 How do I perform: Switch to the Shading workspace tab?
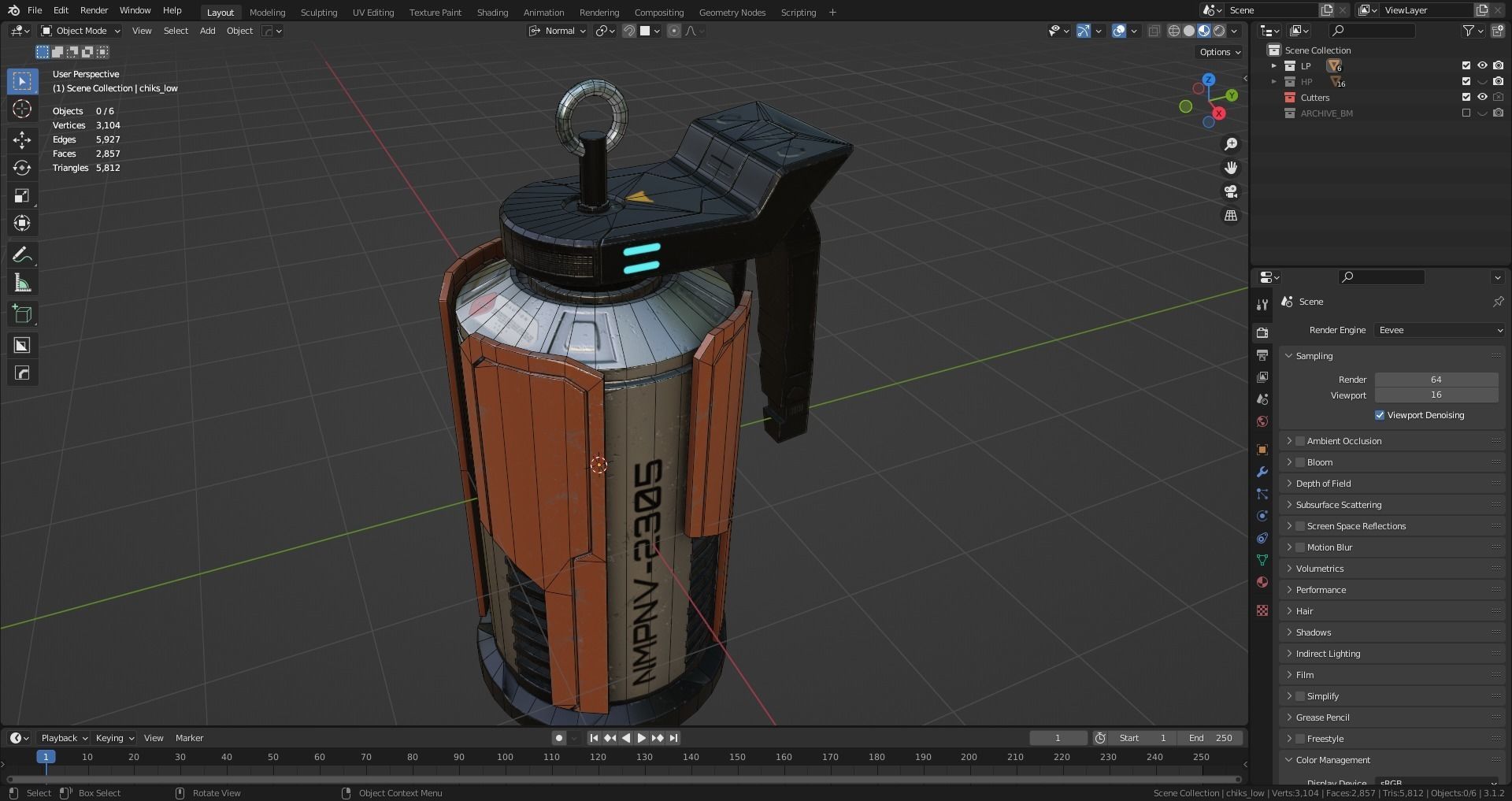492,13
